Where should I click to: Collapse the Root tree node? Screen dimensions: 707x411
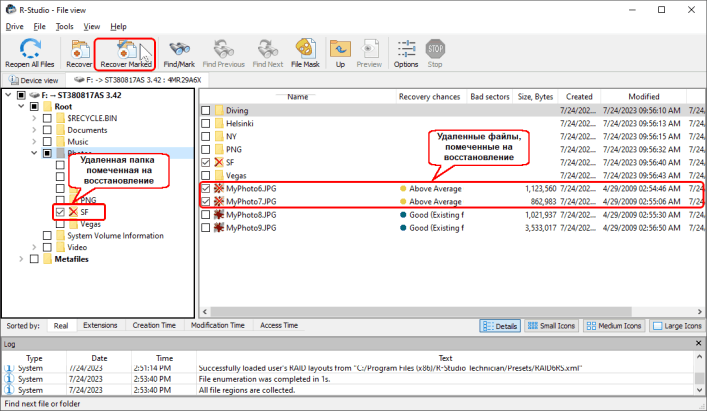coord(21,106)
